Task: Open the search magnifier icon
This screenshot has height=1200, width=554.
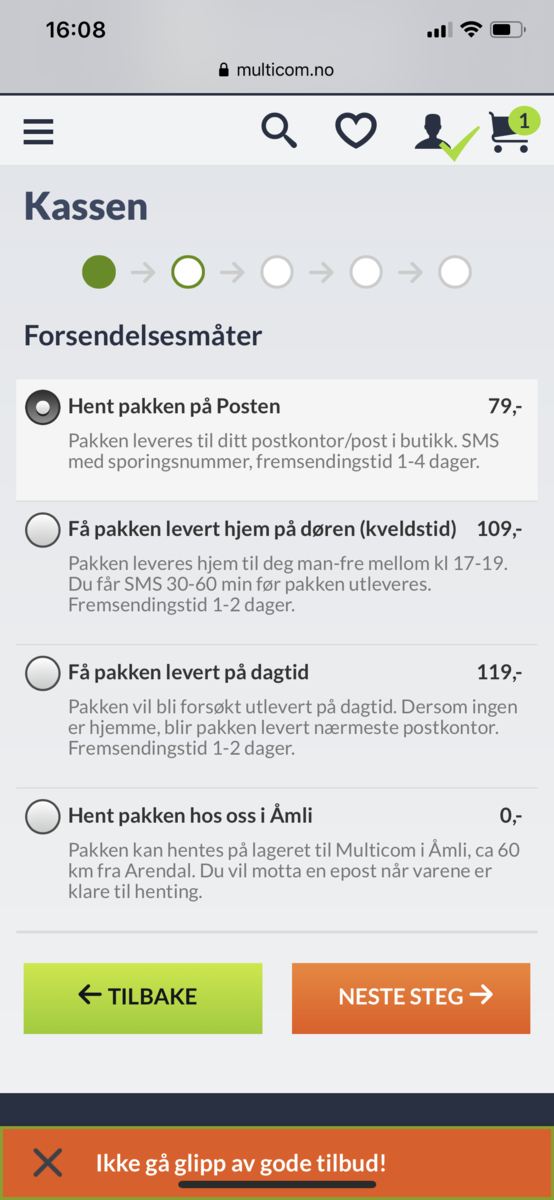Action: click(x=279, y=131)
